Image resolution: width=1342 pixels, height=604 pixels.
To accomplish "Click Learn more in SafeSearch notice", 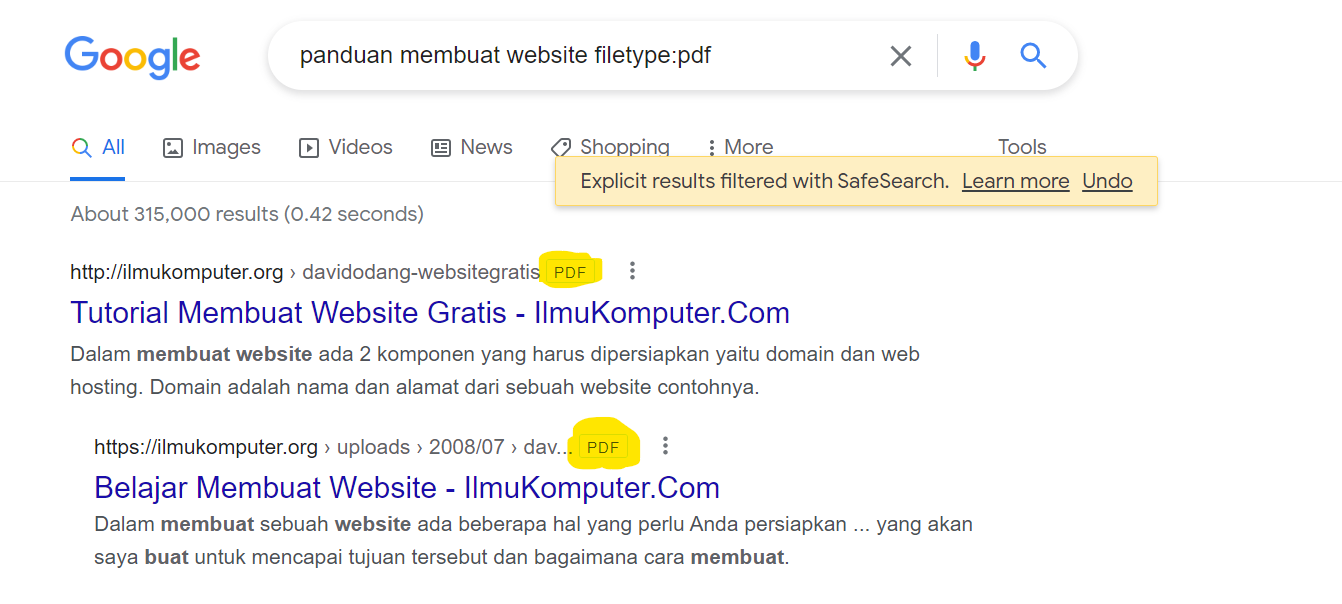I will 1015,181.
